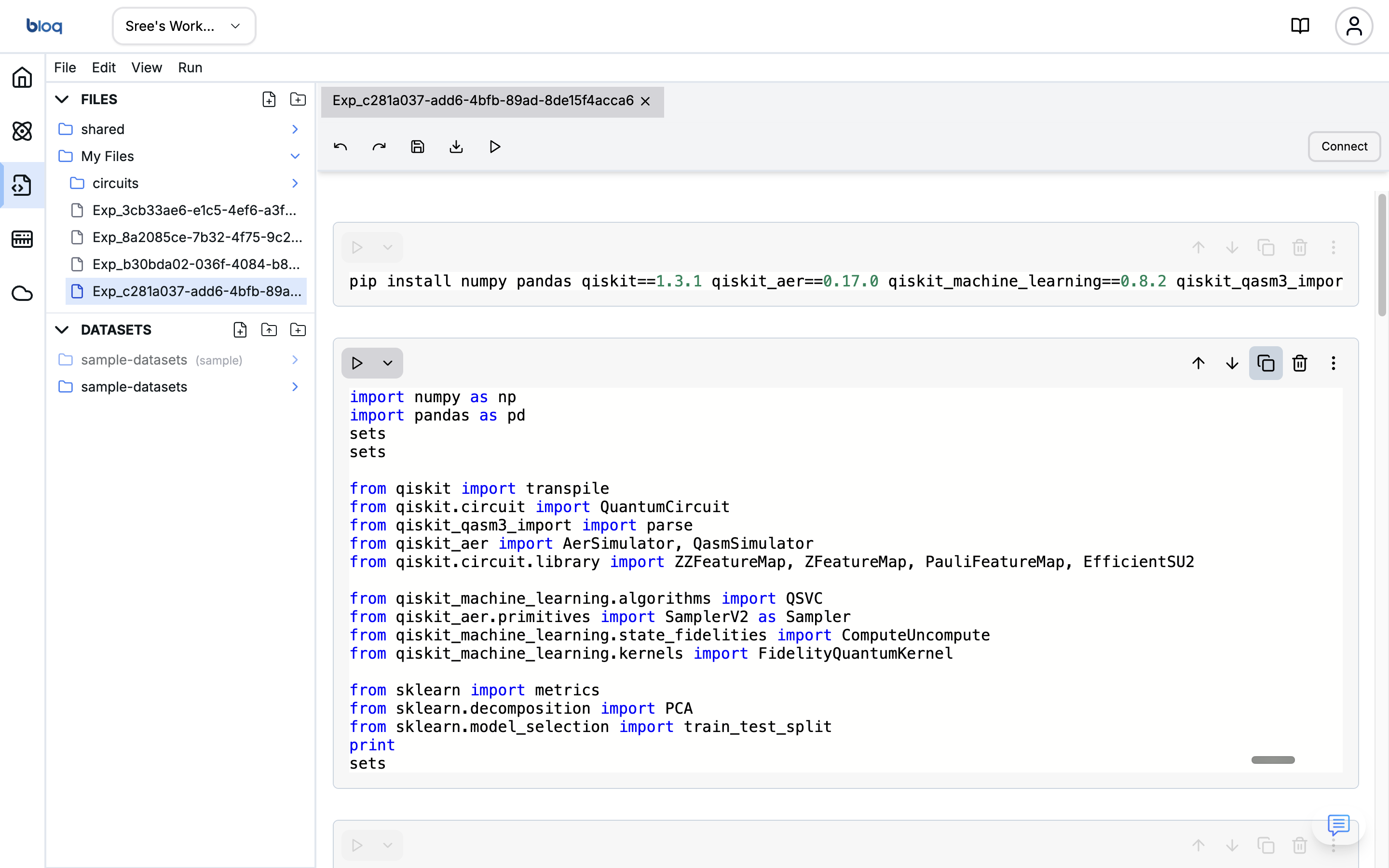Screen dimensions: 1389x868
Task: Open run options dropdown on imports cell
Action: [x=387, y=363]
